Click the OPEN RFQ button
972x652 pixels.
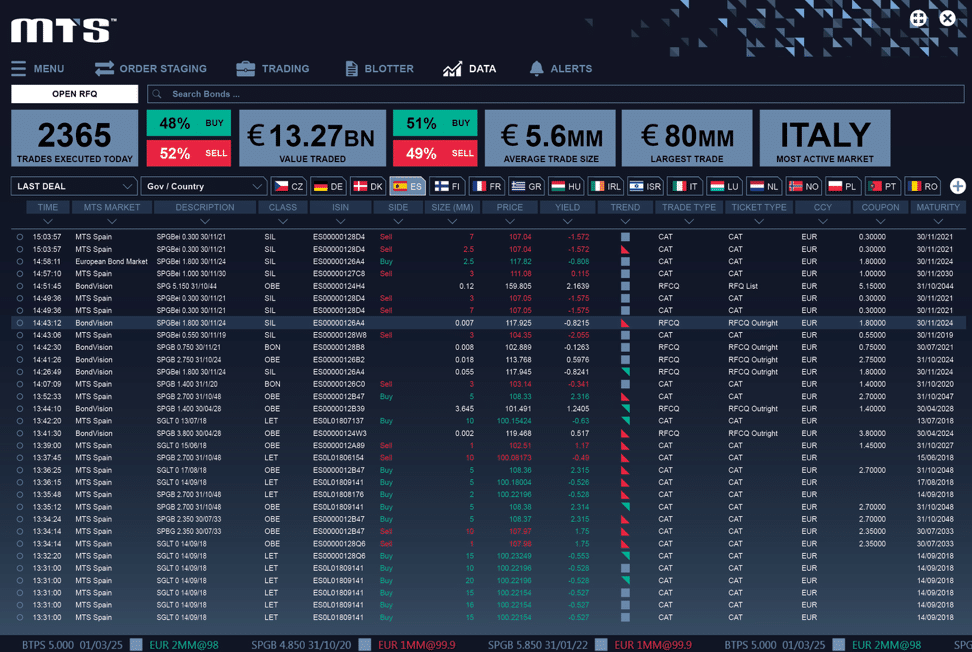point(74,94)
